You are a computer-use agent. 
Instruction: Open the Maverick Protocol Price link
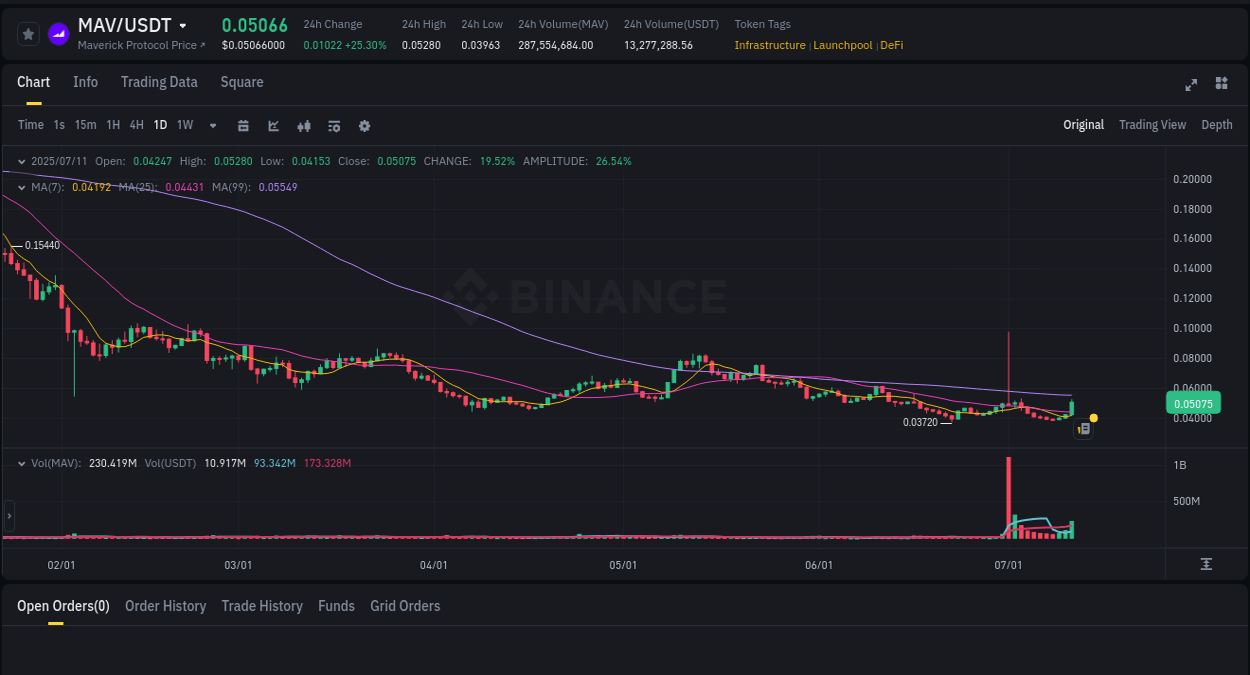[x=138, y=45]
